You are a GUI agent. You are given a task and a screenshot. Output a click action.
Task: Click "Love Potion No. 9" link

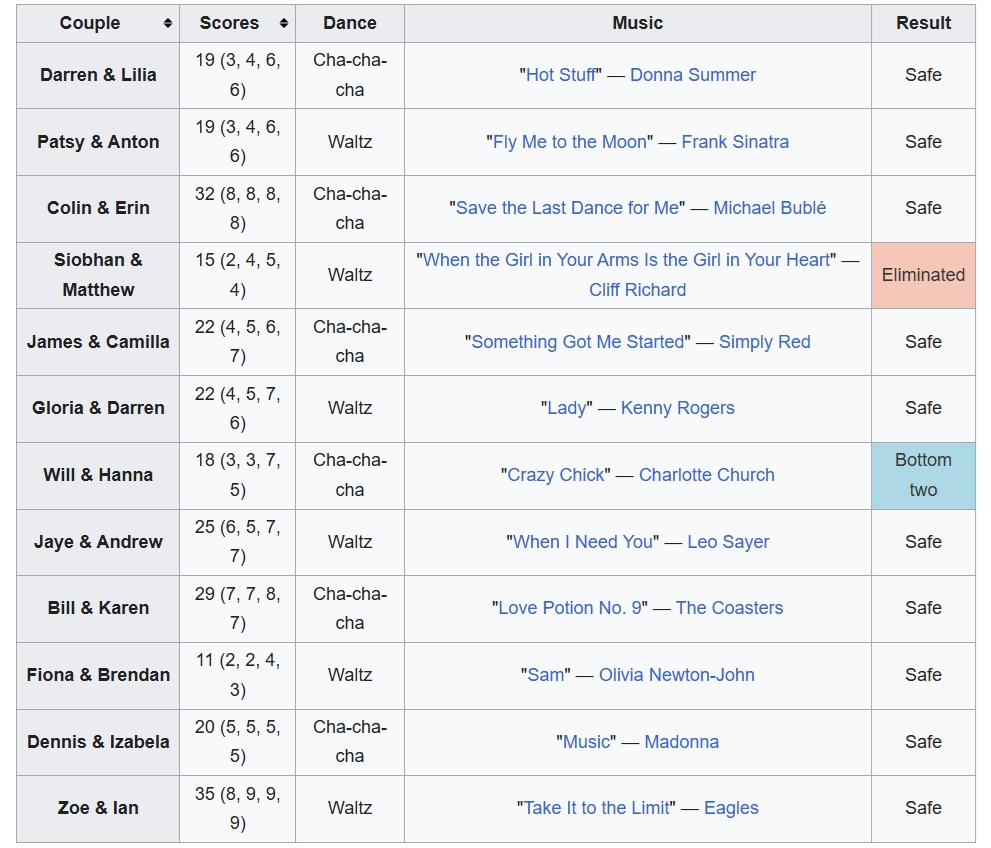(x=570, y=608)
